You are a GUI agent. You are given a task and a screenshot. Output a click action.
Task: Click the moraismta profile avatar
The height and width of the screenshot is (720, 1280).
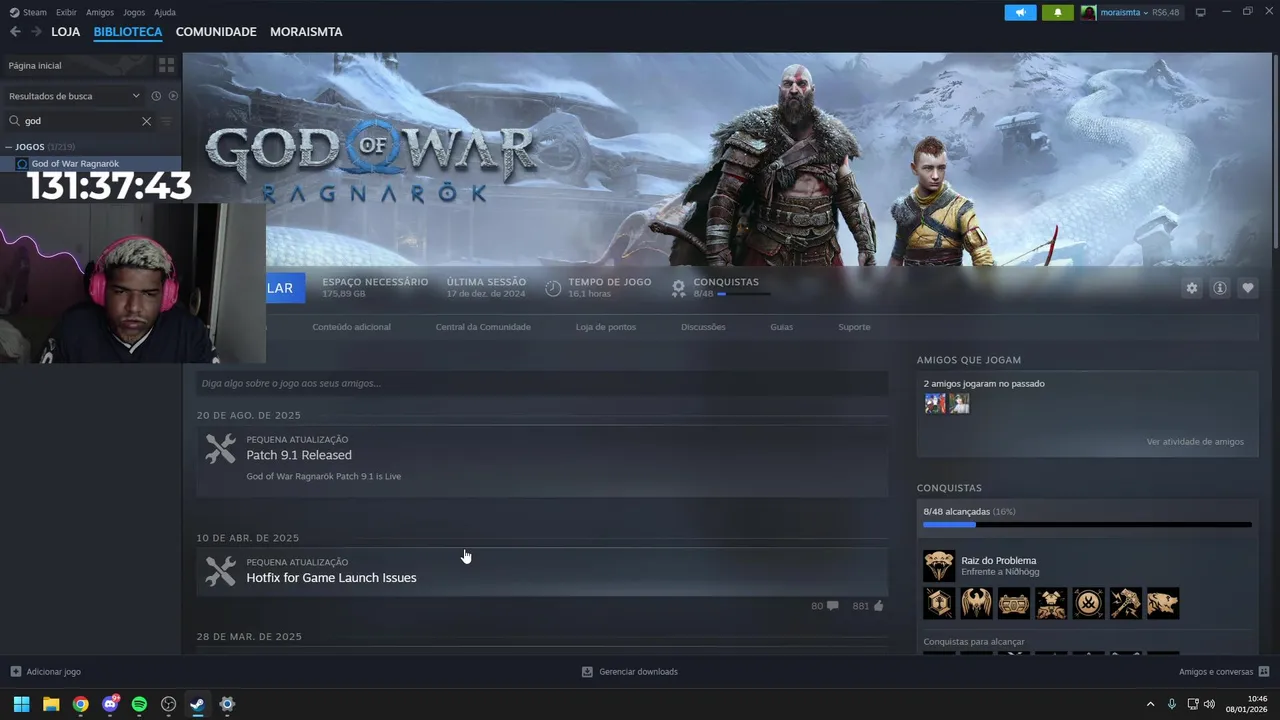1088,13
